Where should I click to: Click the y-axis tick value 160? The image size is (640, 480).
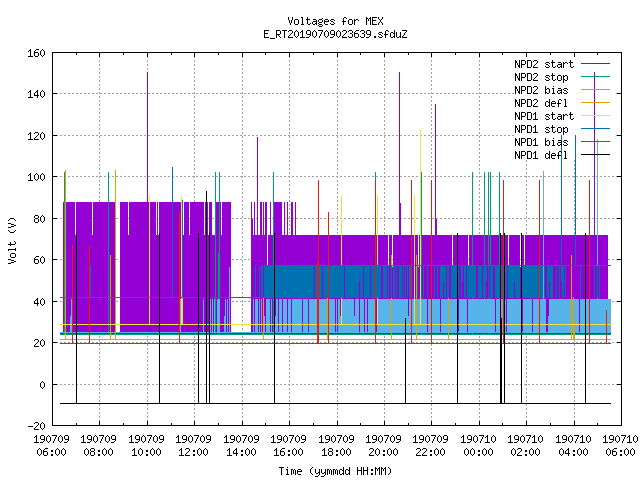(x=37, y=53)
